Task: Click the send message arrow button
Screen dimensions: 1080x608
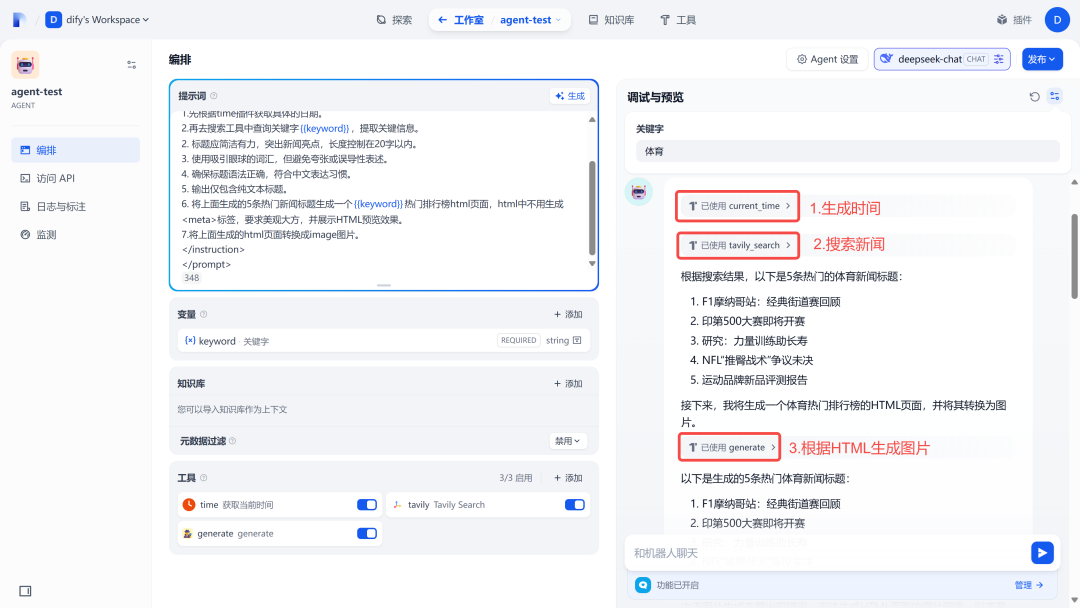Action: click(1042, 553)
